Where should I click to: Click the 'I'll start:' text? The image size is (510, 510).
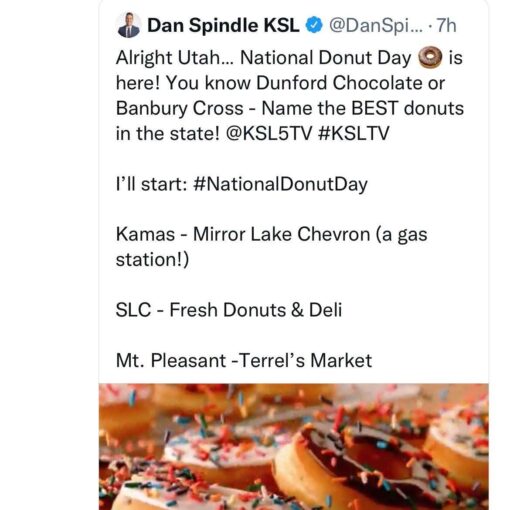click(151, 184)
